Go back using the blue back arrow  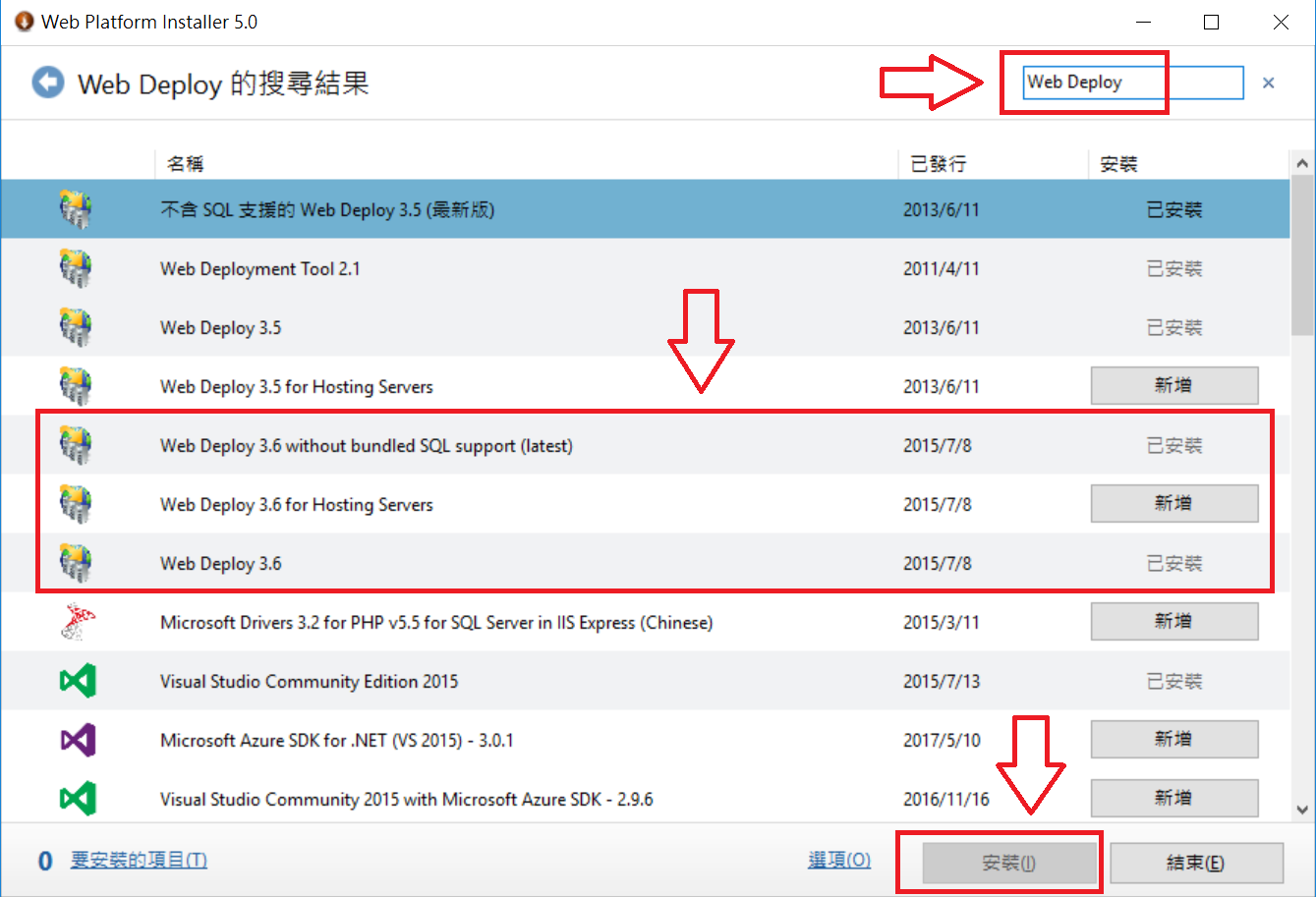[47, 83]
